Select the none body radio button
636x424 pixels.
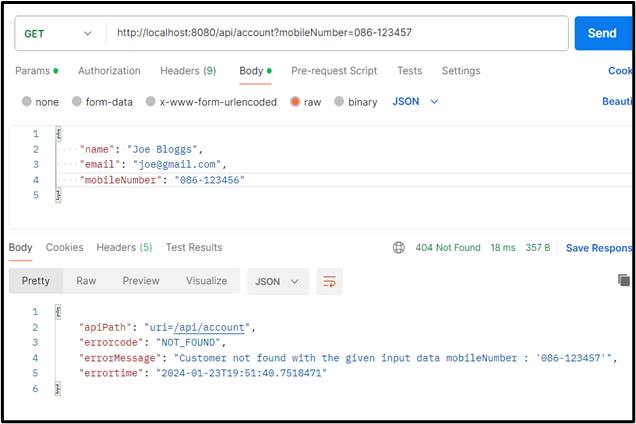27,102
